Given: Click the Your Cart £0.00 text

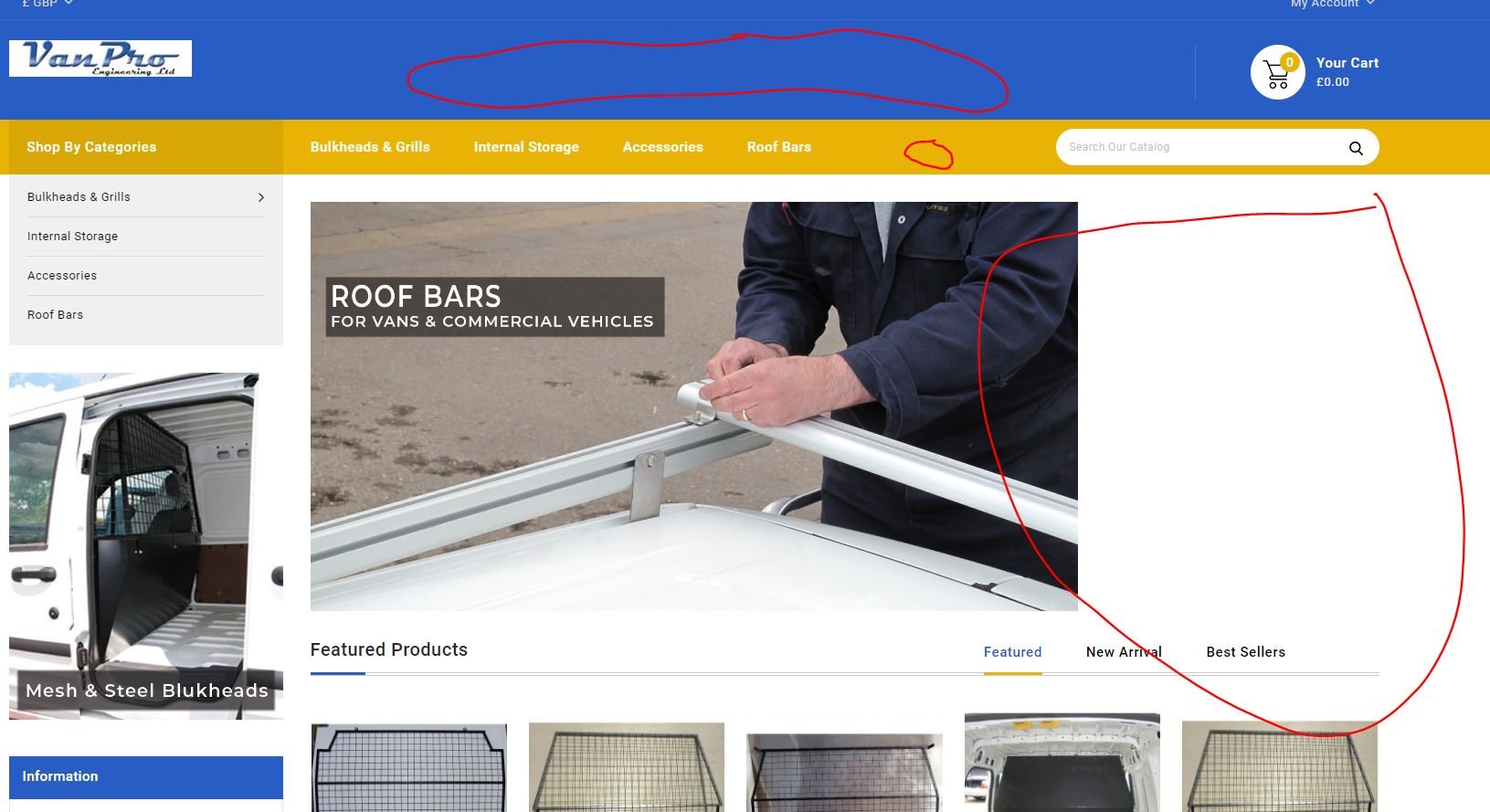Looking at the screenshot, I should pos(1347,72).
